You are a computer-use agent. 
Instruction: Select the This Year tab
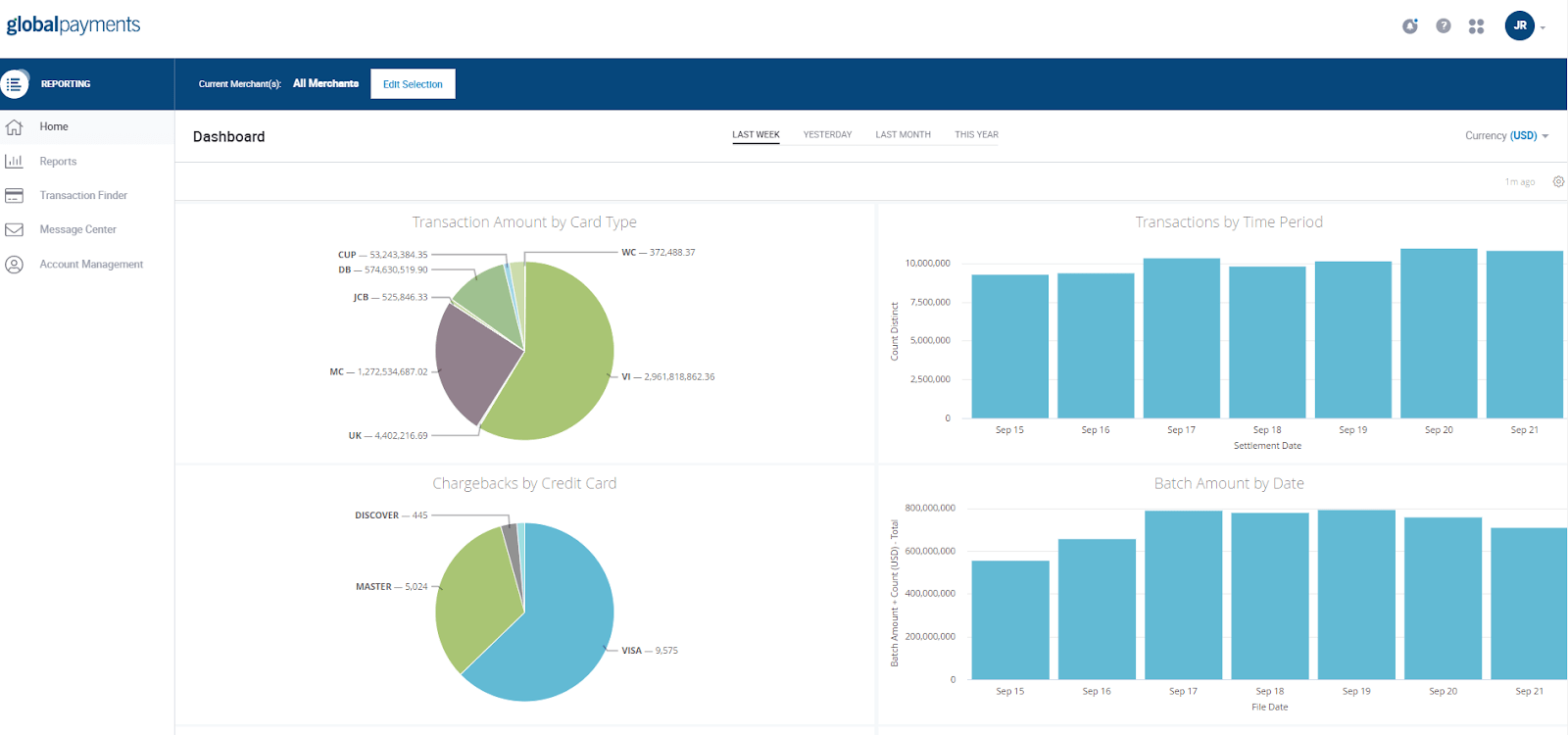click(976, 135)
